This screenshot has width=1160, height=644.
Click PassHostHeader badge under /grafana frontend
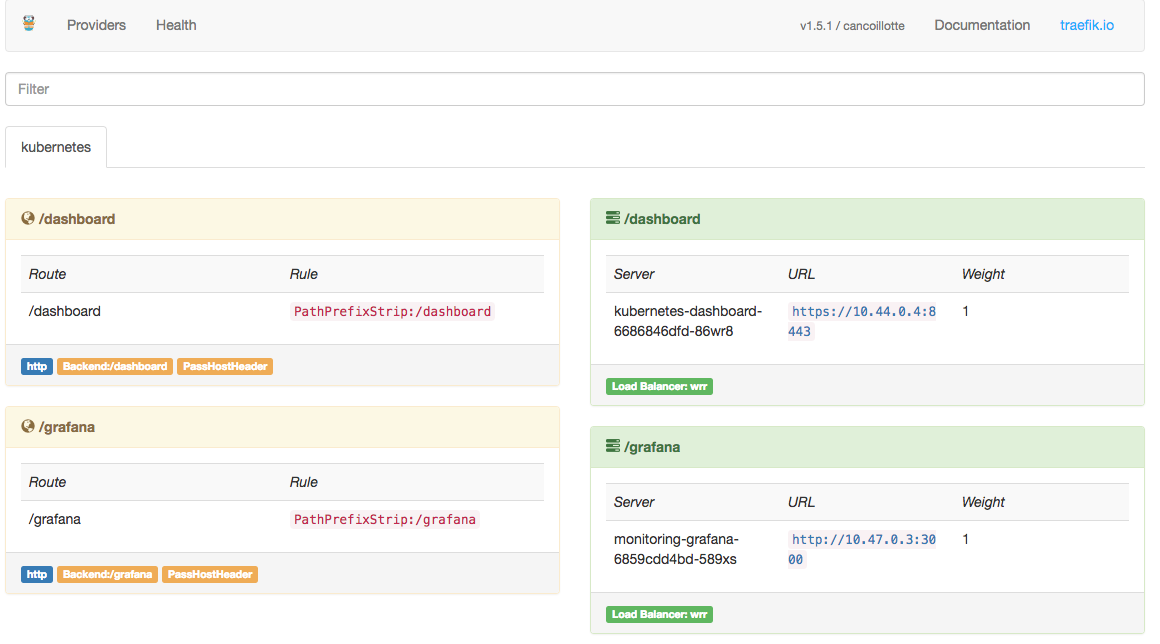[210, 574]
